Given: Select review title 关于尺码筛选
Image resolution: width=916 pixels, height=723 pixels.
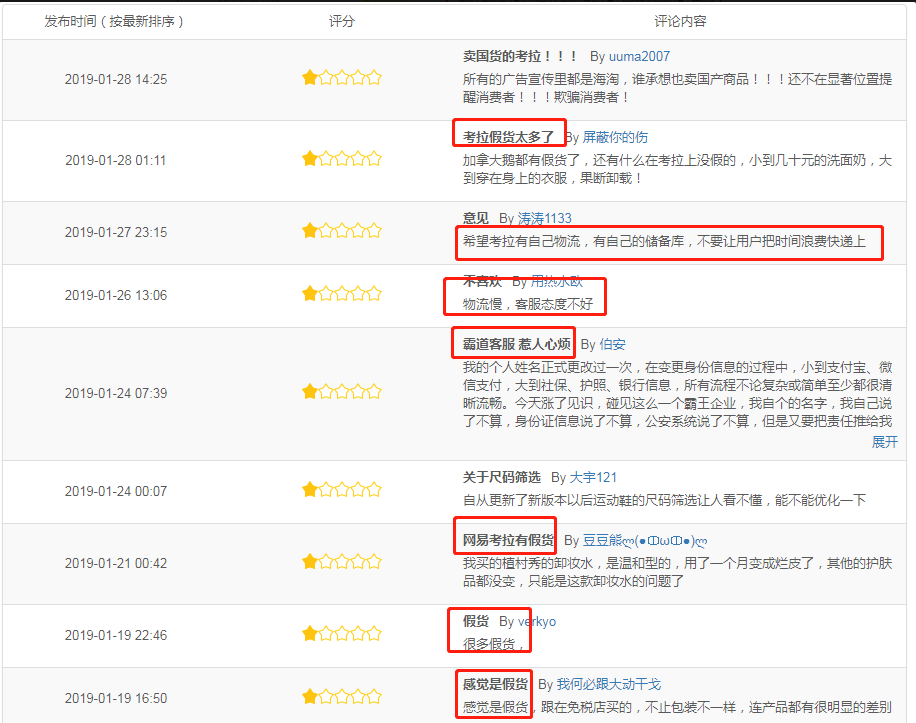Looking at the screenshot, I should point(501,478).
